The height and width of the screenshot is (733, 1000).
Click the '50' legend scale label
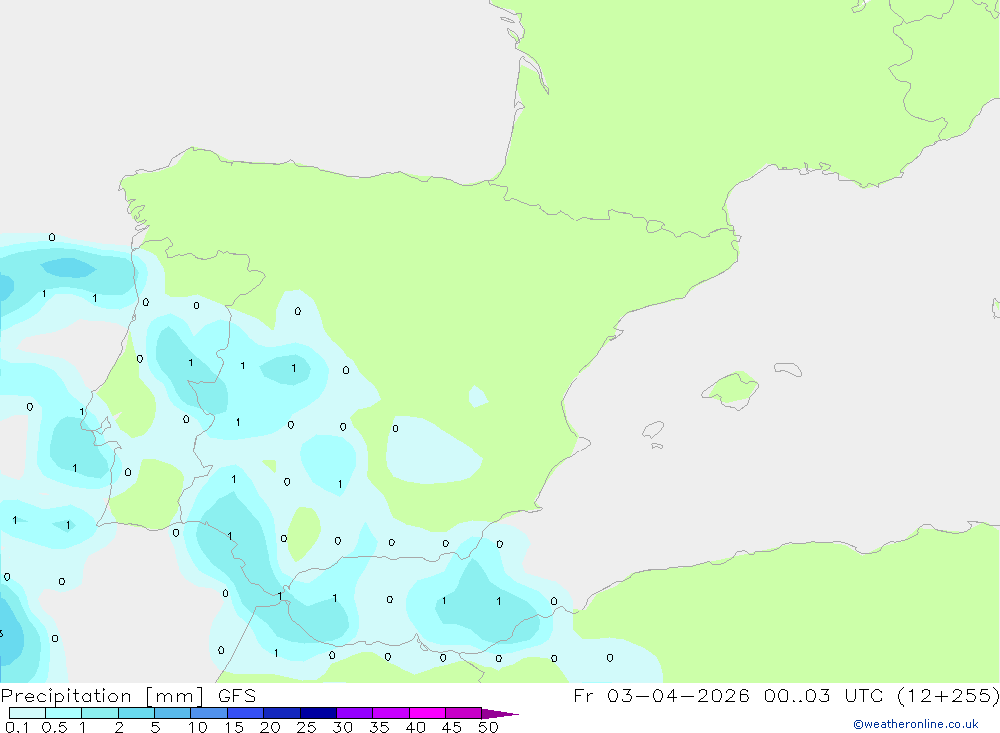click(489, 727)
